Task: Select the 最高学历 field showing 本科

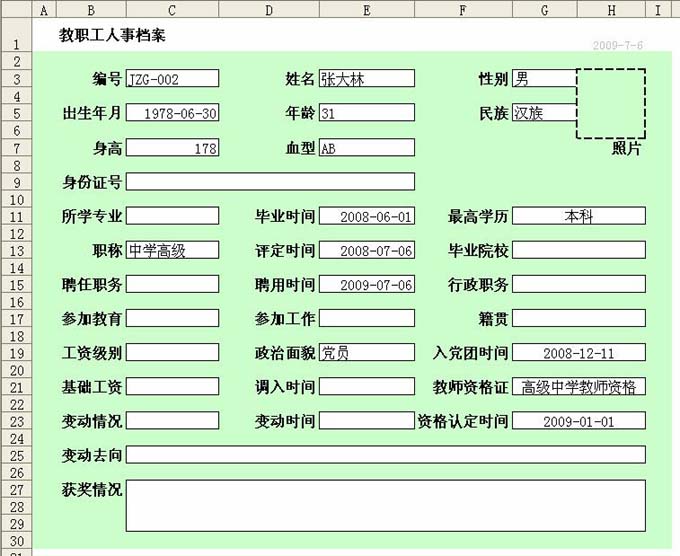Action: (x=578, y=216)
